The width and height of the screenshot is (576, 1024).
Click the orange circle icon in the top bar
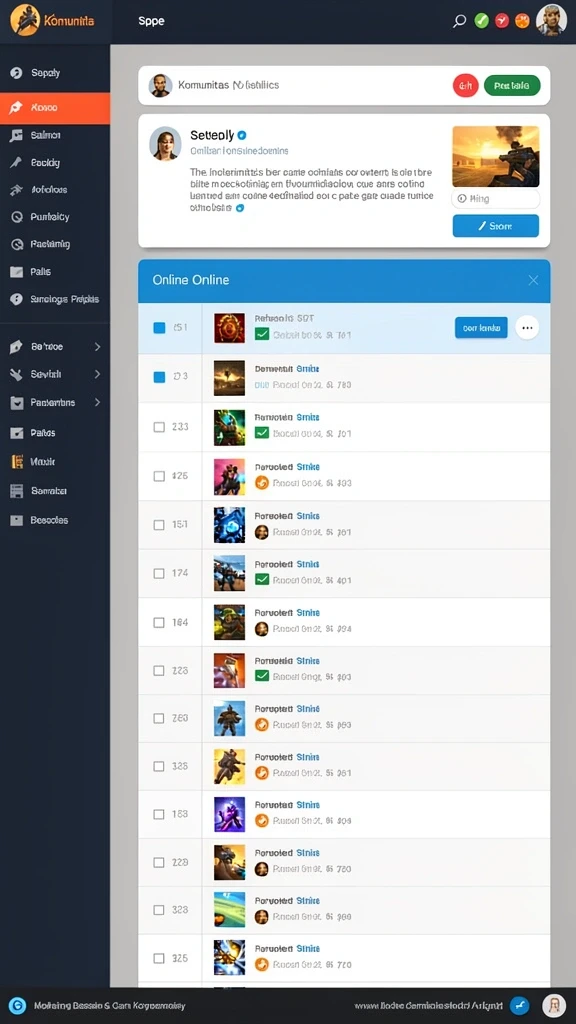(x=522, y=21)
